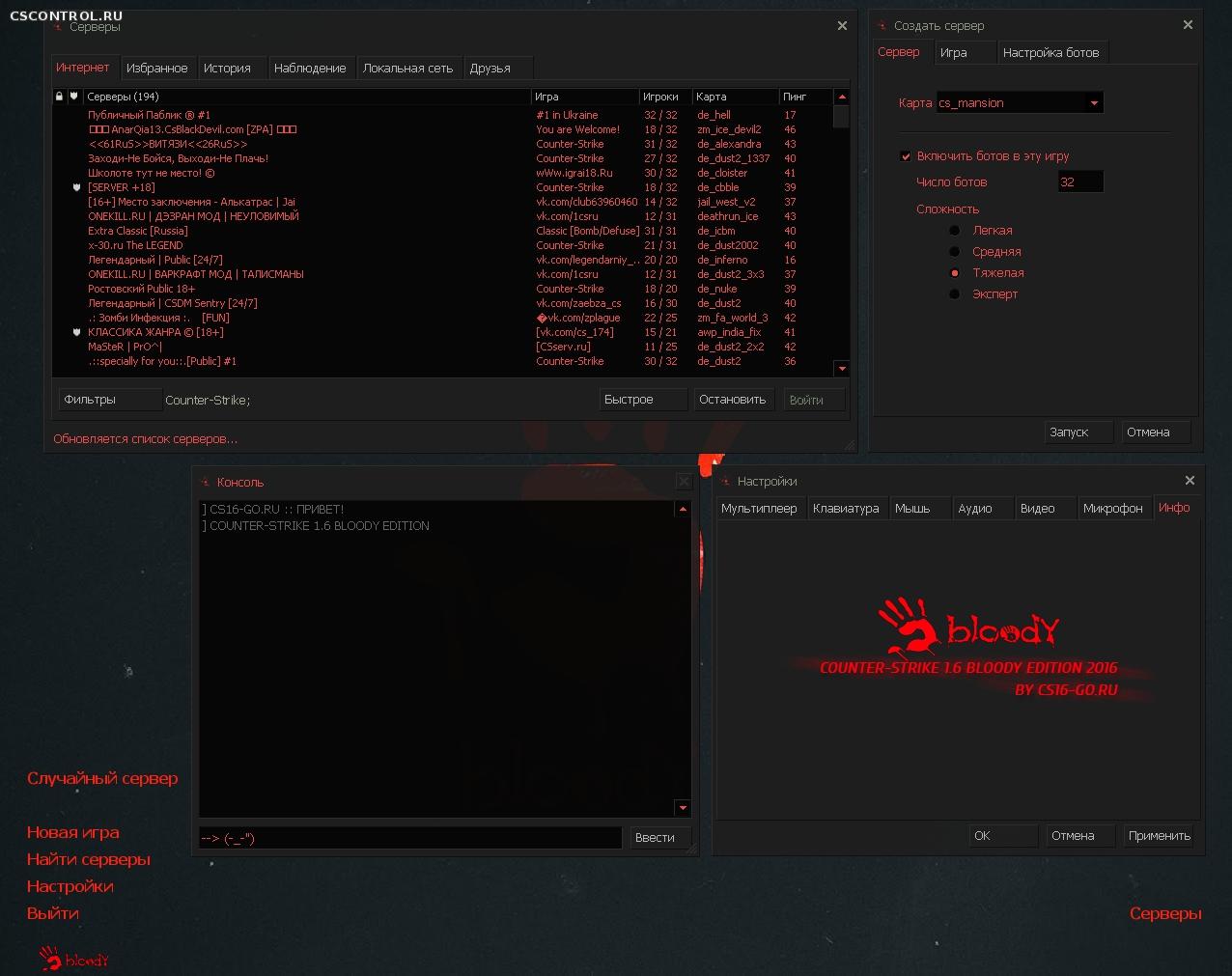Open Клавиатура settings tab

pyautogui.click(x=847, y=509)
